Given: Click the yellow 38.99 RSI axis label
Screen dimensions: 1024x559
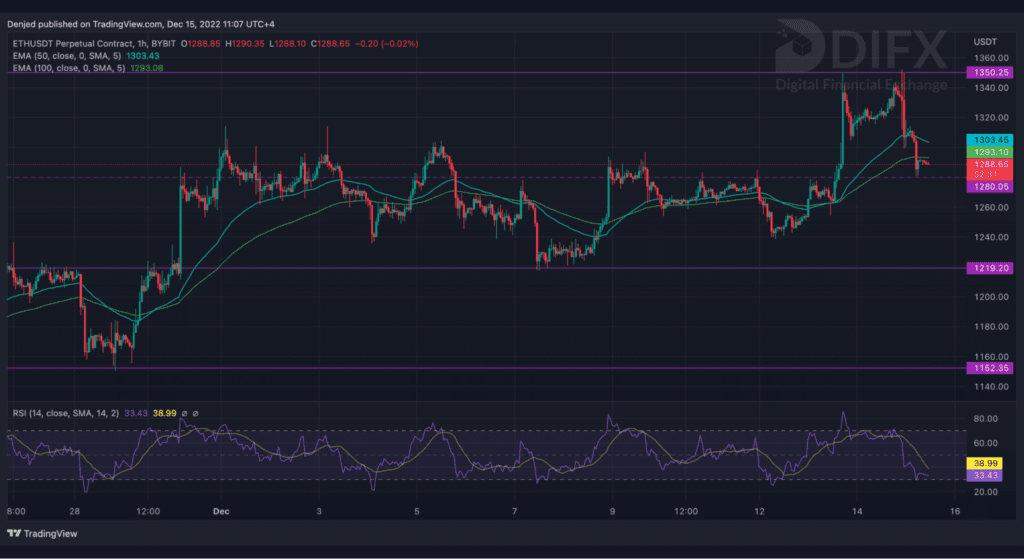Looking at the screenshot, I should click(988, 465).
